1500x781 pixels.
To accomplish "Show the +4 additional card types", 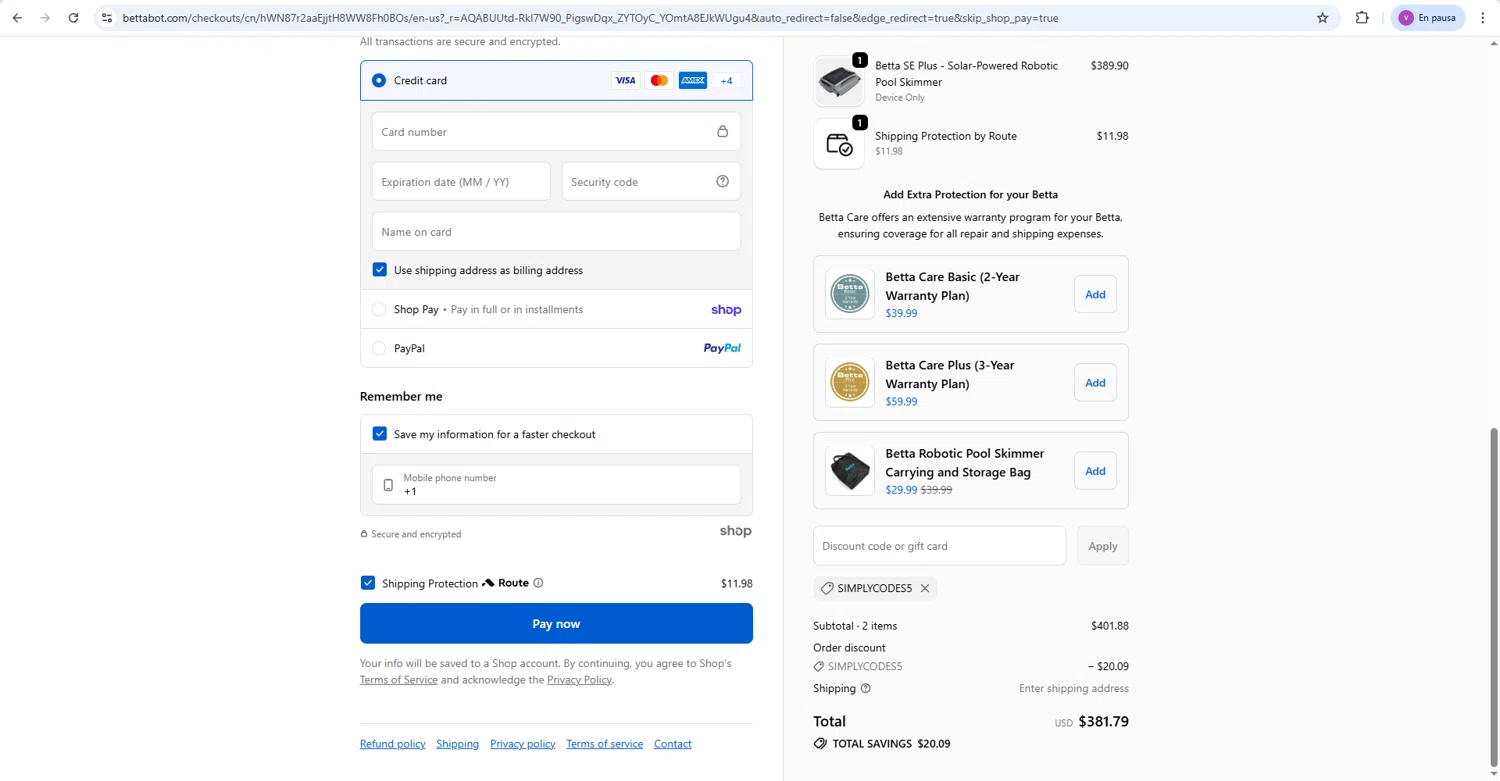I will 727,80.
